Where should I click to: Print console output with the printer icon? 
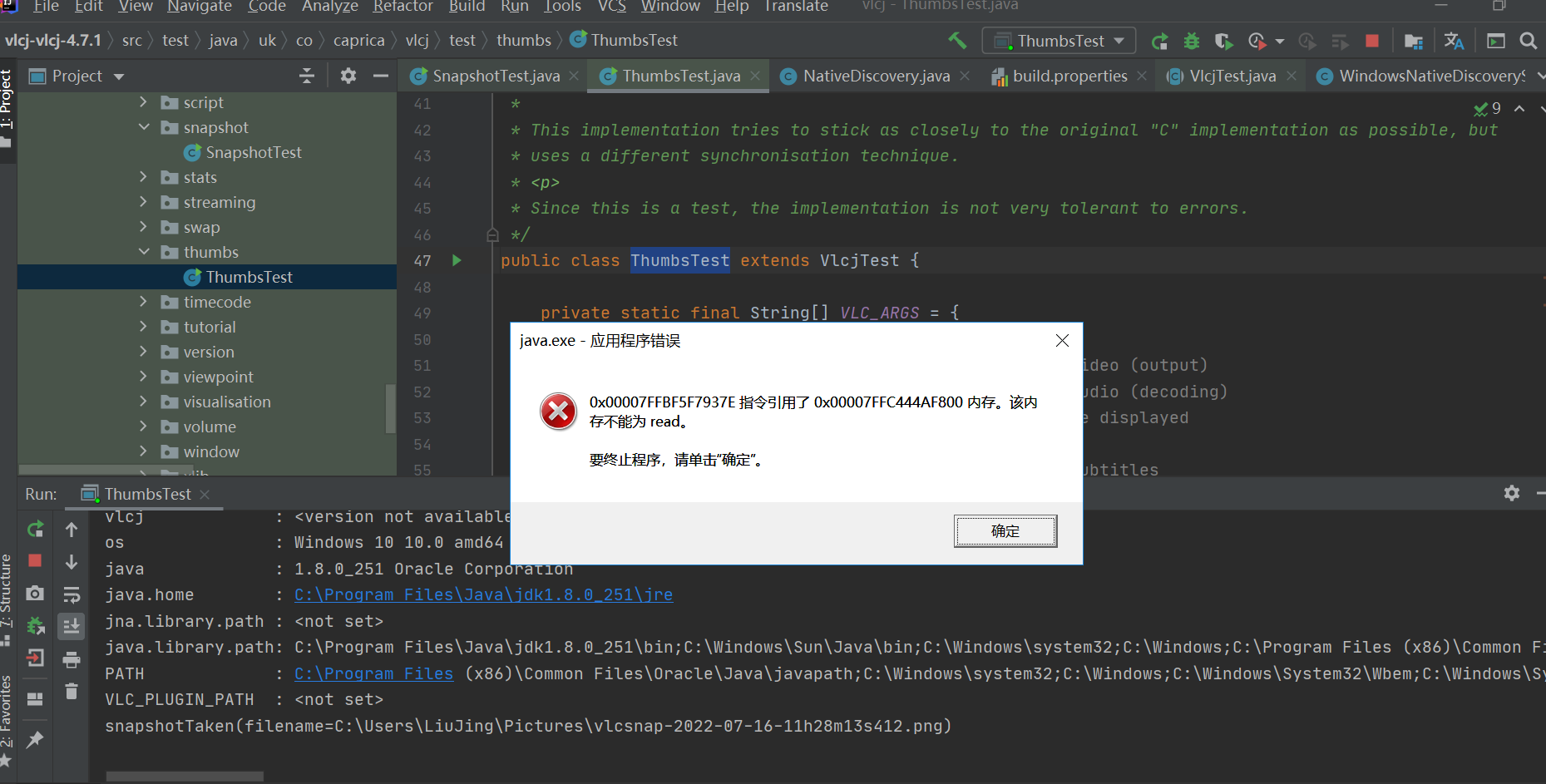tap(72, 658)
